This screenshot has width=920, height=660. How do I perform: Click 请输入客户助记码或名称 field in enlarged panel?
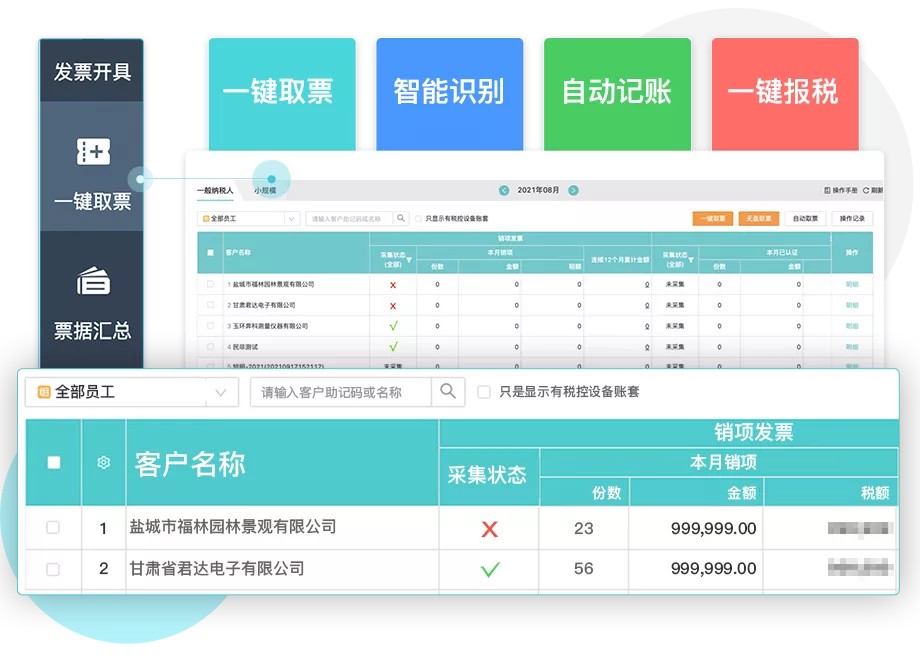341,392
